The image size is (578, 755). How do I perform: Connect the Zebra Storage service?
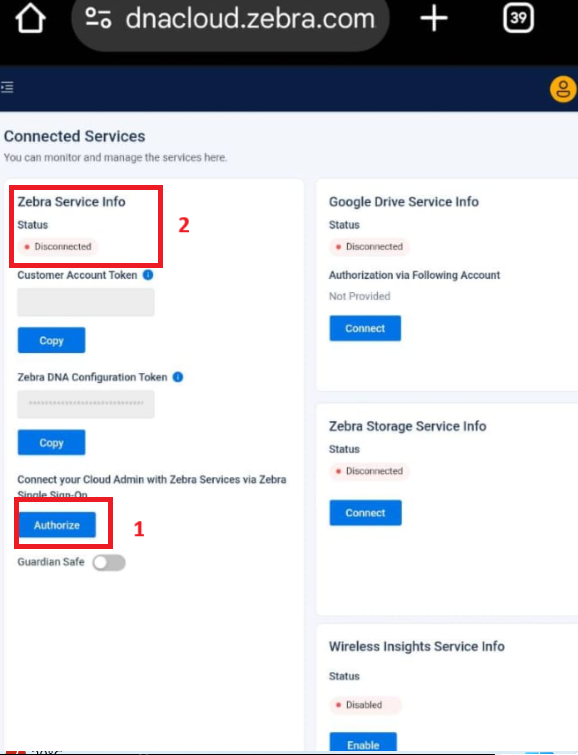[365, 513]
